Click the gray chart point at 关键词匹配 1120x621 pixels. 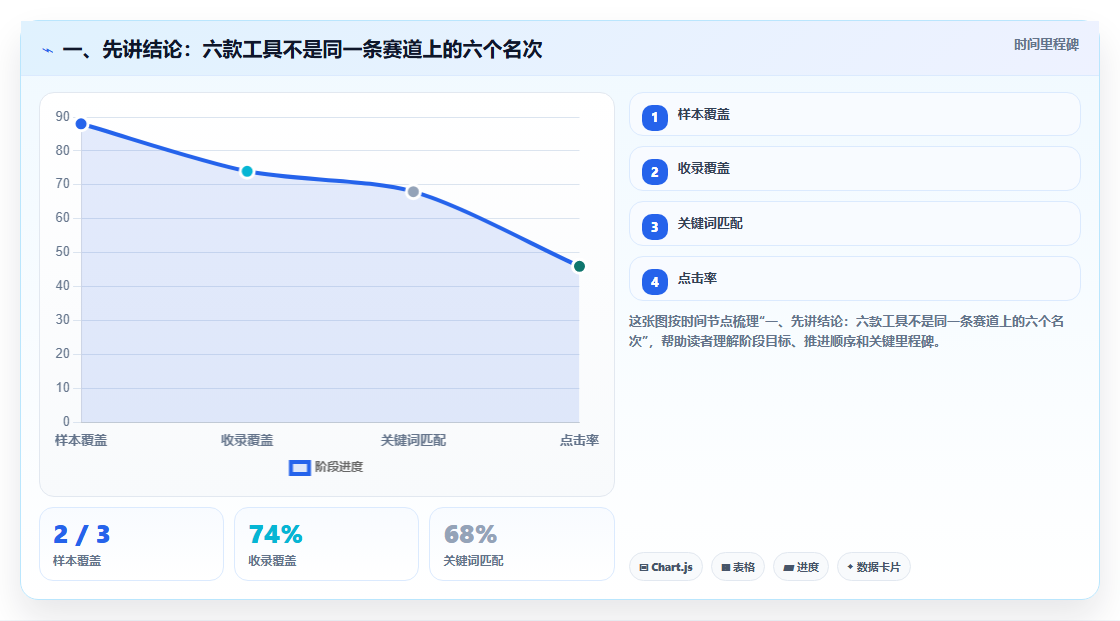point(413,192)
